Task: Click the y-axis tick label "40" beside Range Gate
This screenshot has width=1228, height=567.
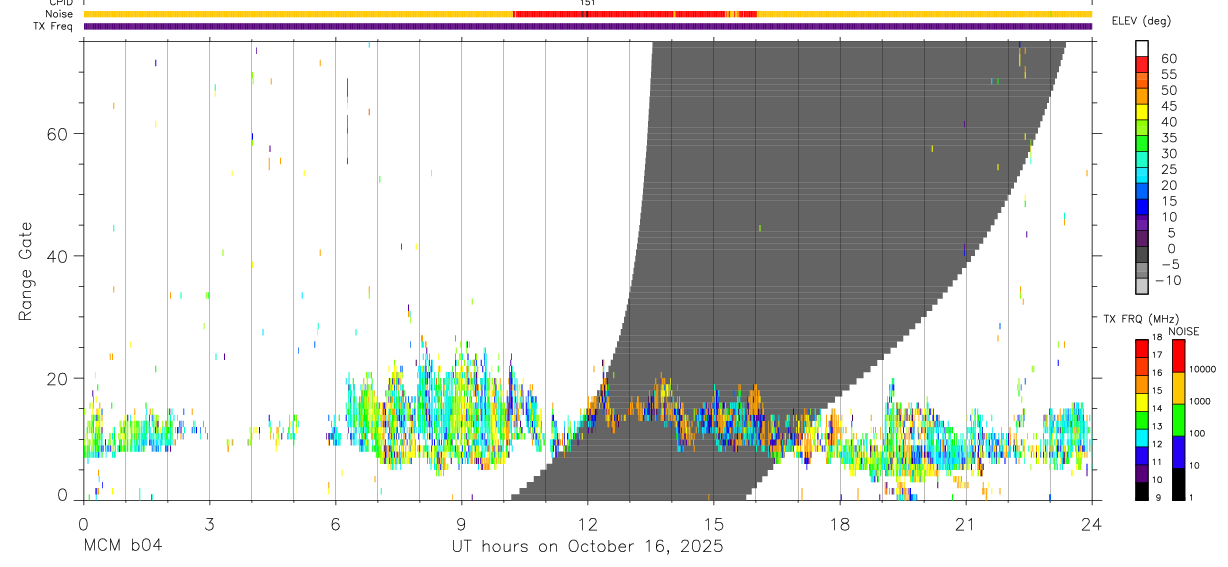Action: pos(59,256)
